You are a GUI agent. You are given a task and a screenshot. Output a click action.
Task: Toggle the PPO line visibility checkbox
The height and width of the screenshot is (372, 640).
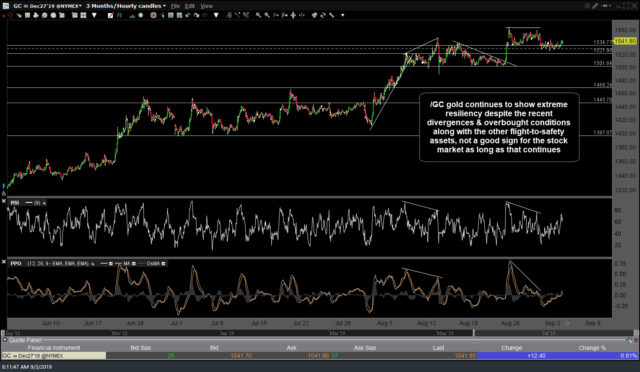coord(111,264)
